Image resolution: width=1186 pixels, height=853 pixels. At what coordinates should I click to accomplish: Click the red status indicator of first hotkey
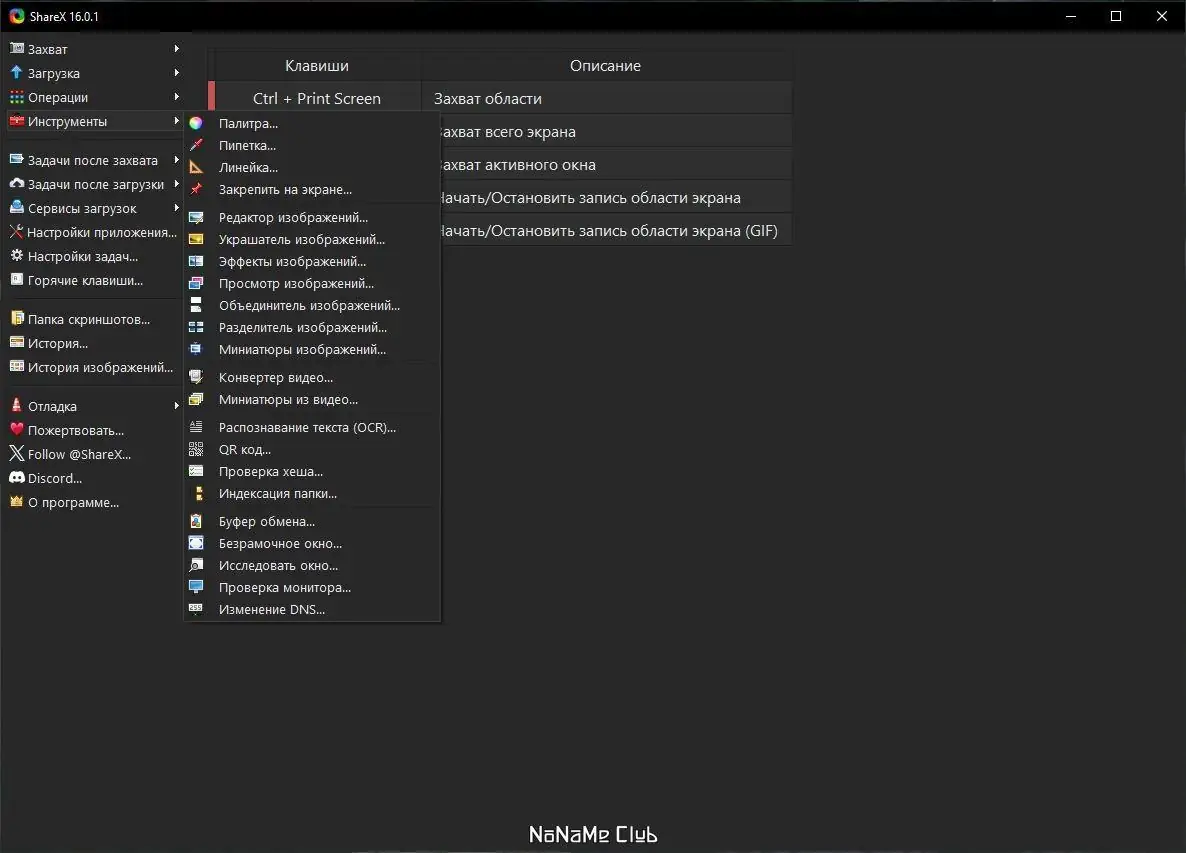pos(212,97)
